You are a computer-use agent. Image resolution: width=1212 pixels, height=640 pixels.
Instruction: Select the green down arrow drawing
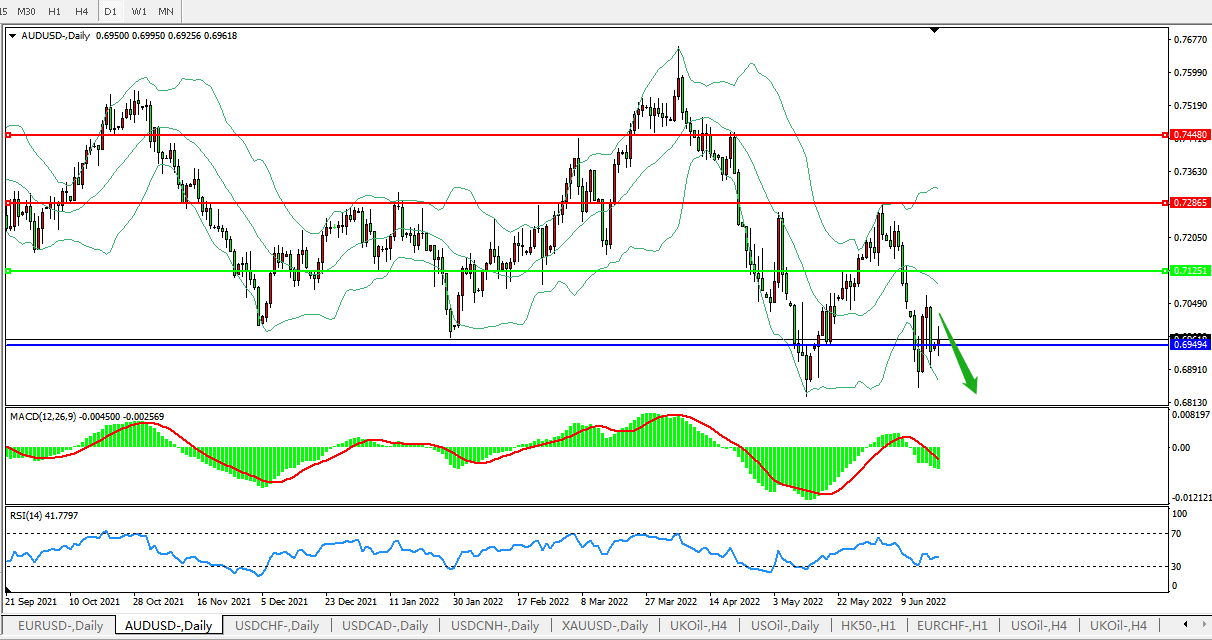pyautogui.click(x=958, y=355)
